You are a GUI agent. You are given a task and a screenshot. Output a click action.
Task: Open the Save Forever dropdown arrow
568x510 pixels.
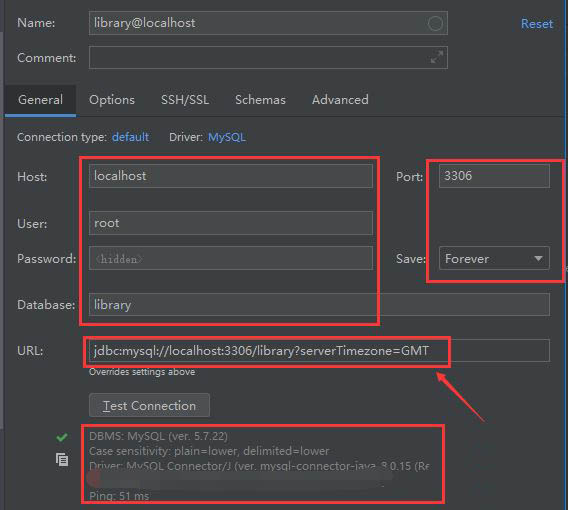[x=538, y=258]
